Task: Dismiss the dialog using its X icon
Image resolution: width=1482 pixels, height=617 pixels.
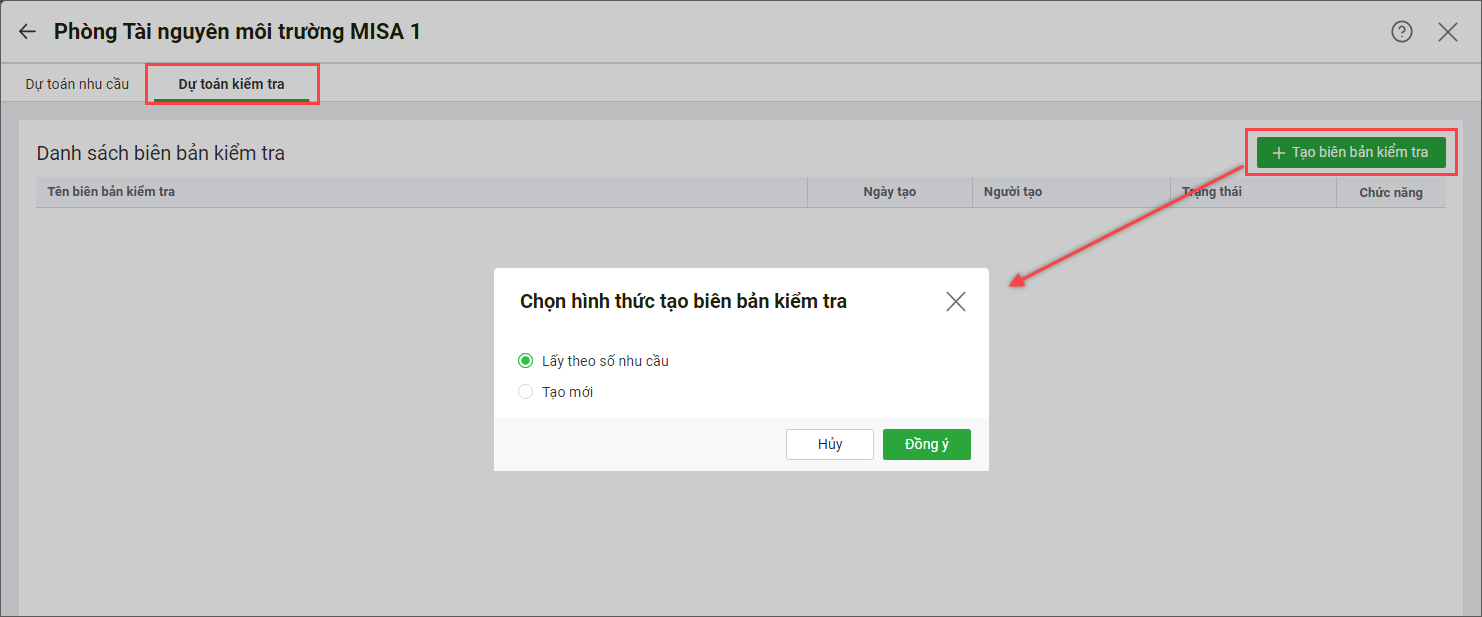Action: click(955, 302)
